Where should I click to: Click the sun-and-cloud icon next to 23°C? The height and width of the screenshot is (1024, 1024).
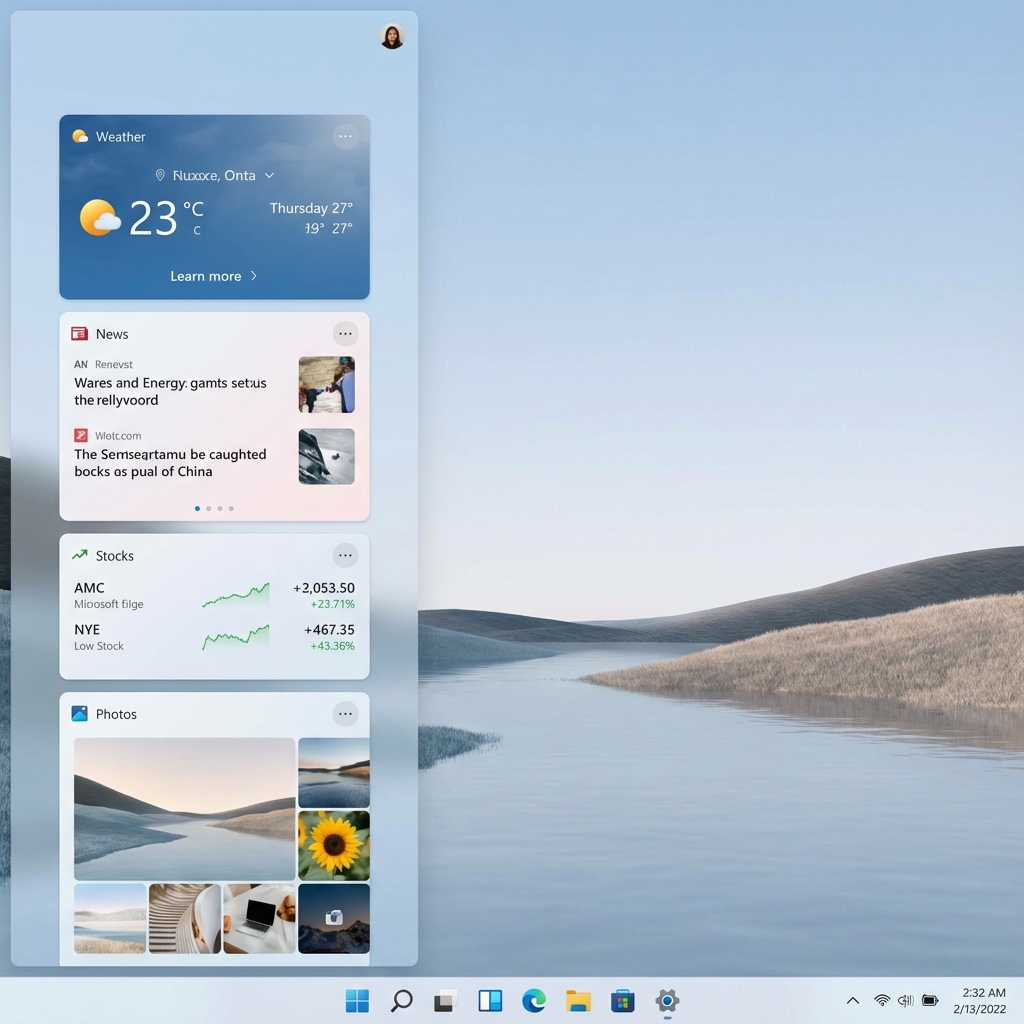(x=98, y=216)
